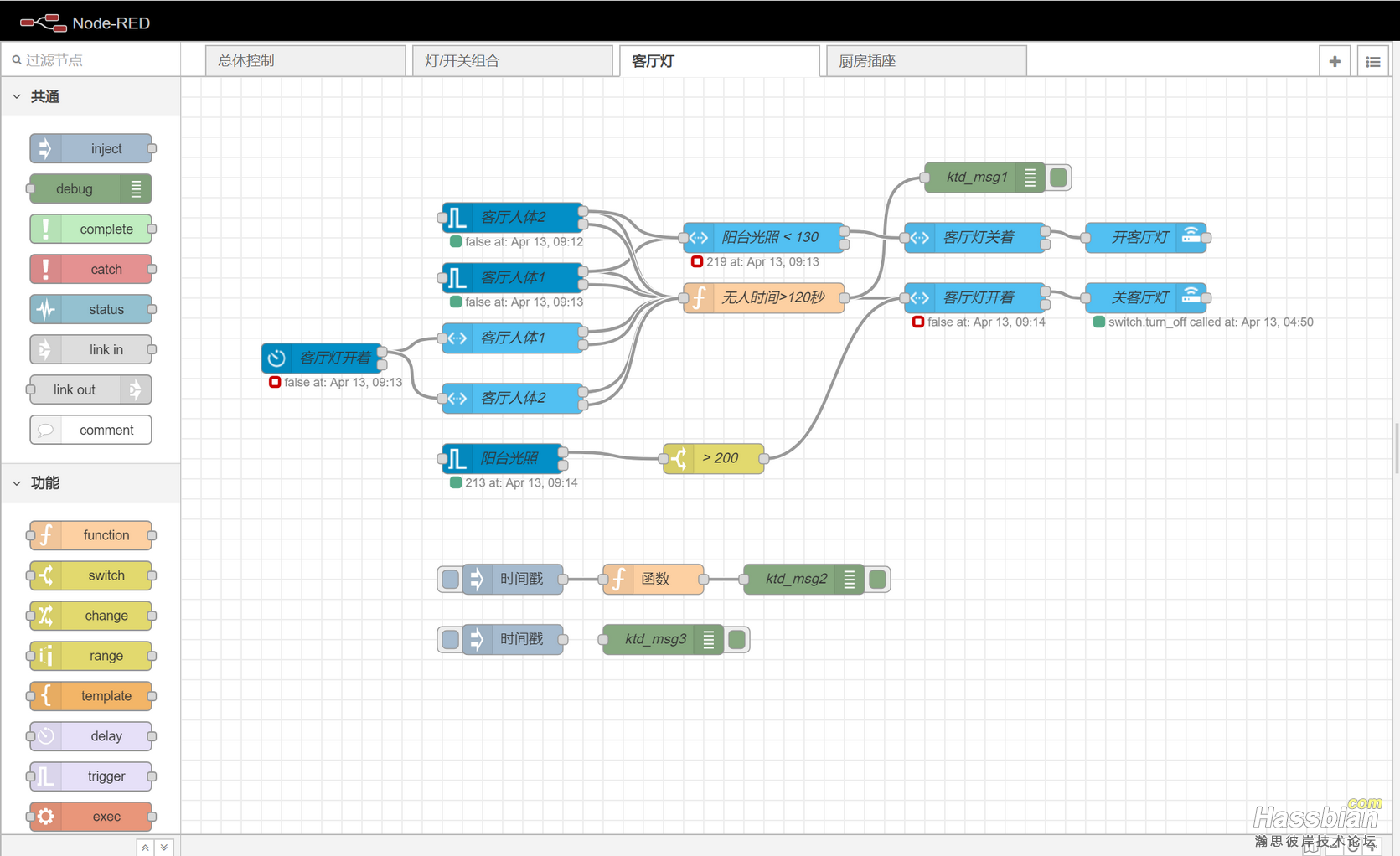Select the 开客厅灯 service call node

pyautogui.click(x=1145, y=237)
